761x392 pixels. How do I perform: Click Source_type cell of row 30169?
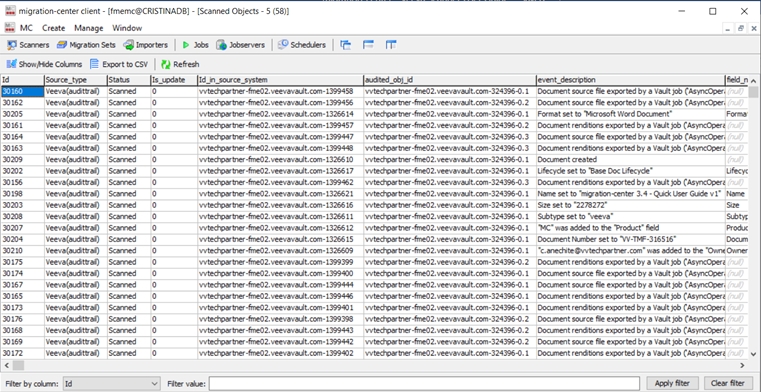pyautogui.click(x=75, y=342)
